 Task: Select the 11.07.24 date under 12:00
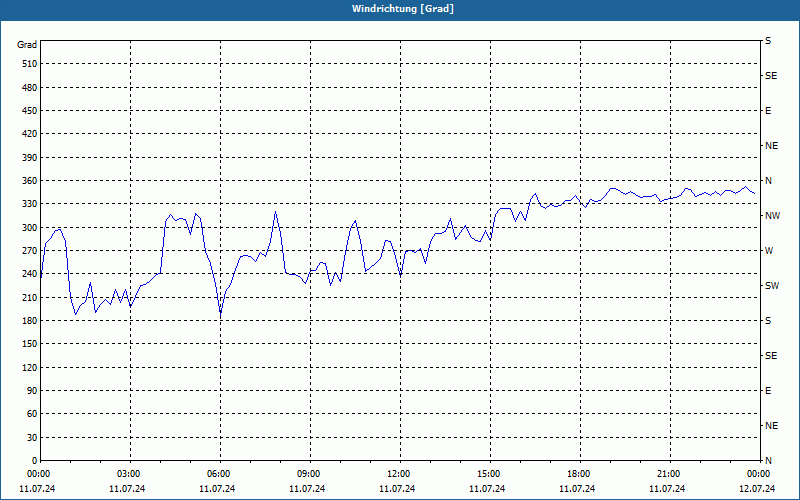click(x=397, y=489)
